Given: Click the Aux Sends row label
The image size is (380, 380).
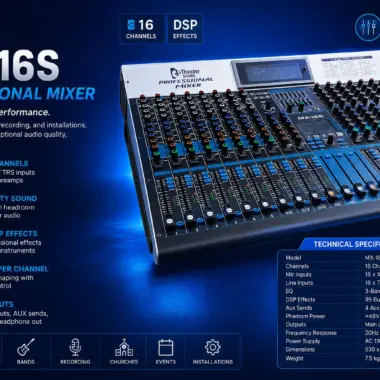Looking at the screenshot, I should pyautogui.click(x=299, y=308).
